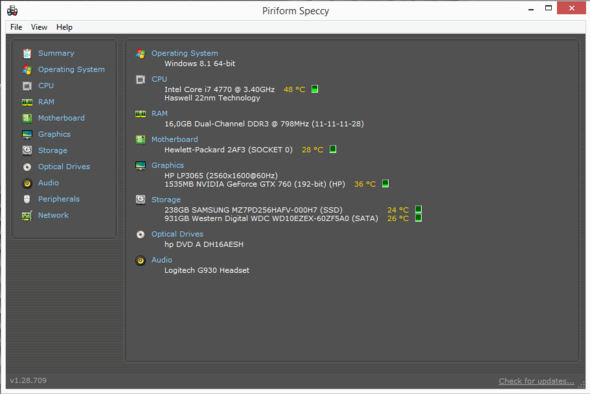
Task: Open Graphics section from sidebar
Action: 54,134
